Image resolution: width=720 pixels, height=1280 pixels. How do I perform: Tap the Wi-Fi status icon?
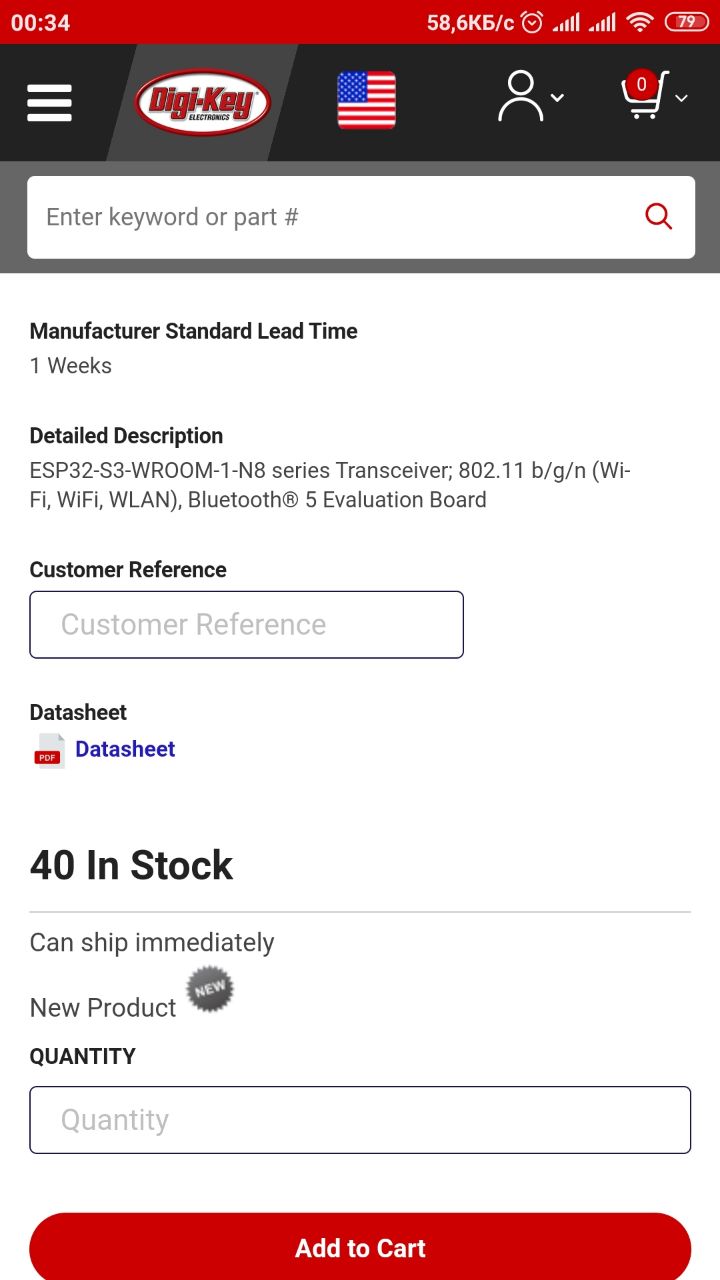639,22
